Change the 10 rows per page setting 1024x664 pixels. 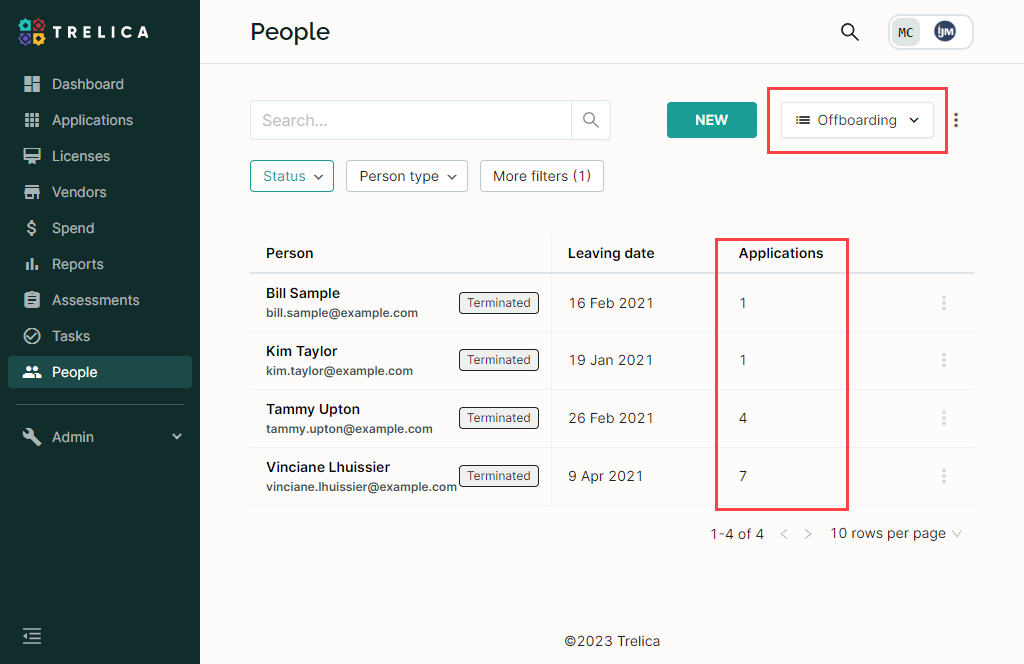[895, 534]
